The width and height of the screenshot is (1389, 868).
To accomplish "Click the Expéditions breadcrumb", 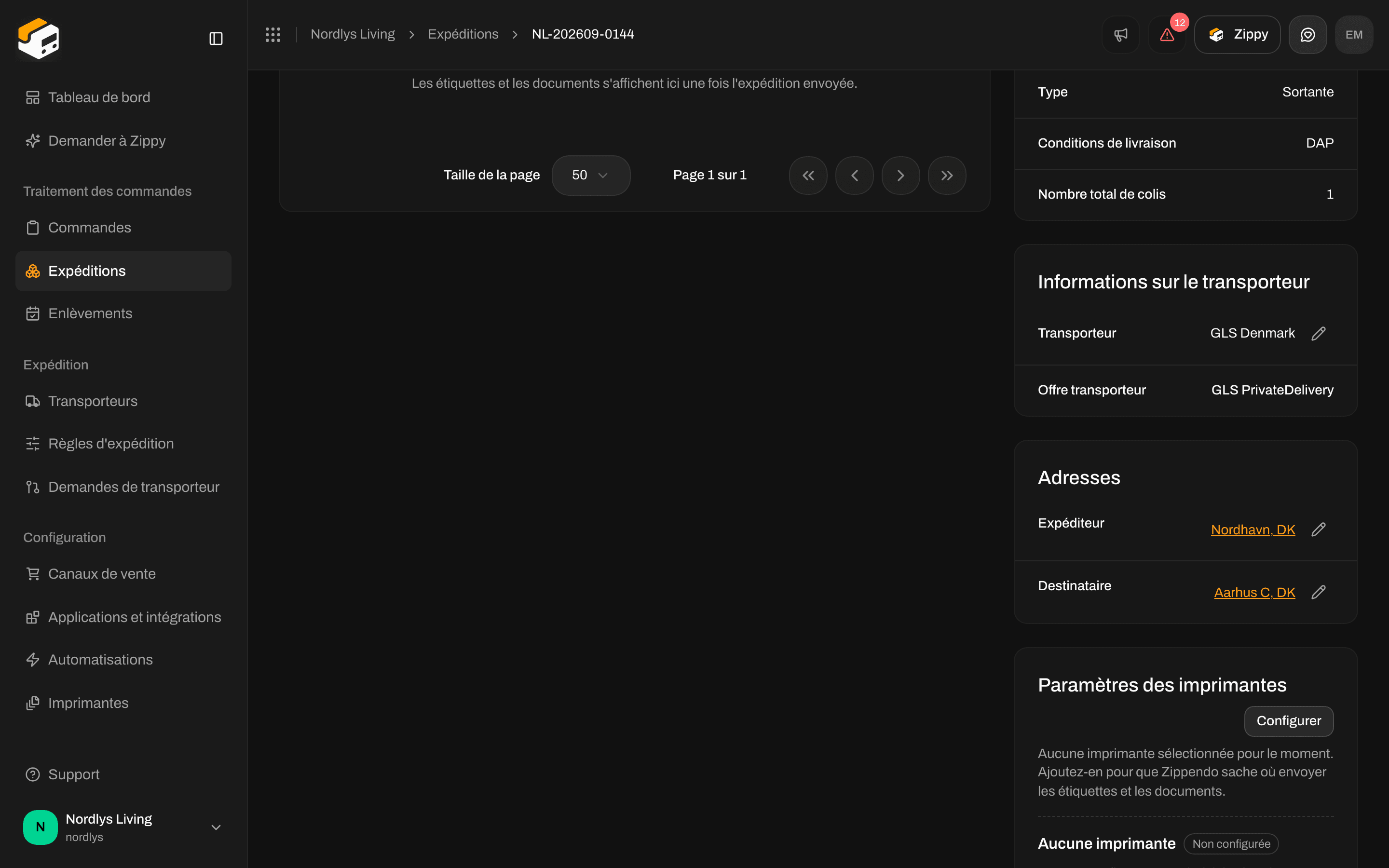I will pos(463,34).
